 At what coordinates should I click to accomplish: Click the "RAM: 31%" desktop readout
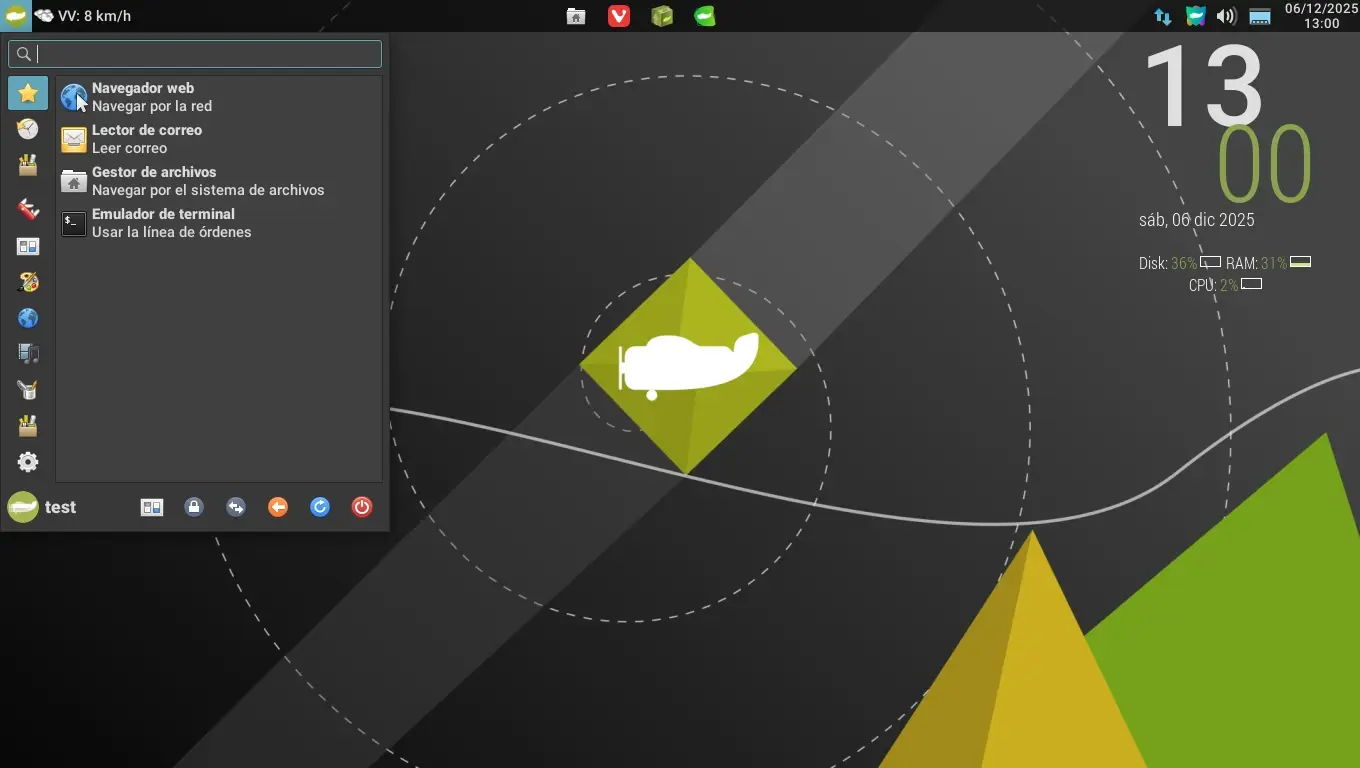1256,264
